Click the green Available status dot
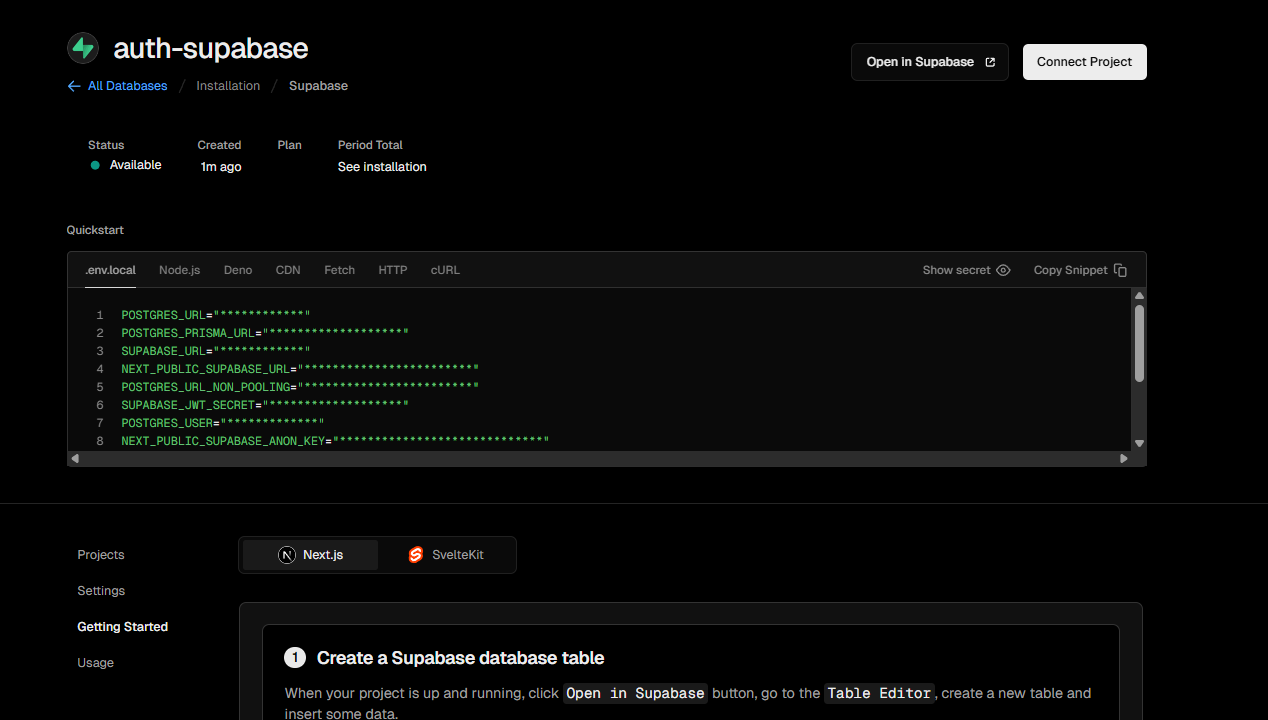Image resolution: width=1268 pixels, height=720 pixels. (x=96, y=165)
